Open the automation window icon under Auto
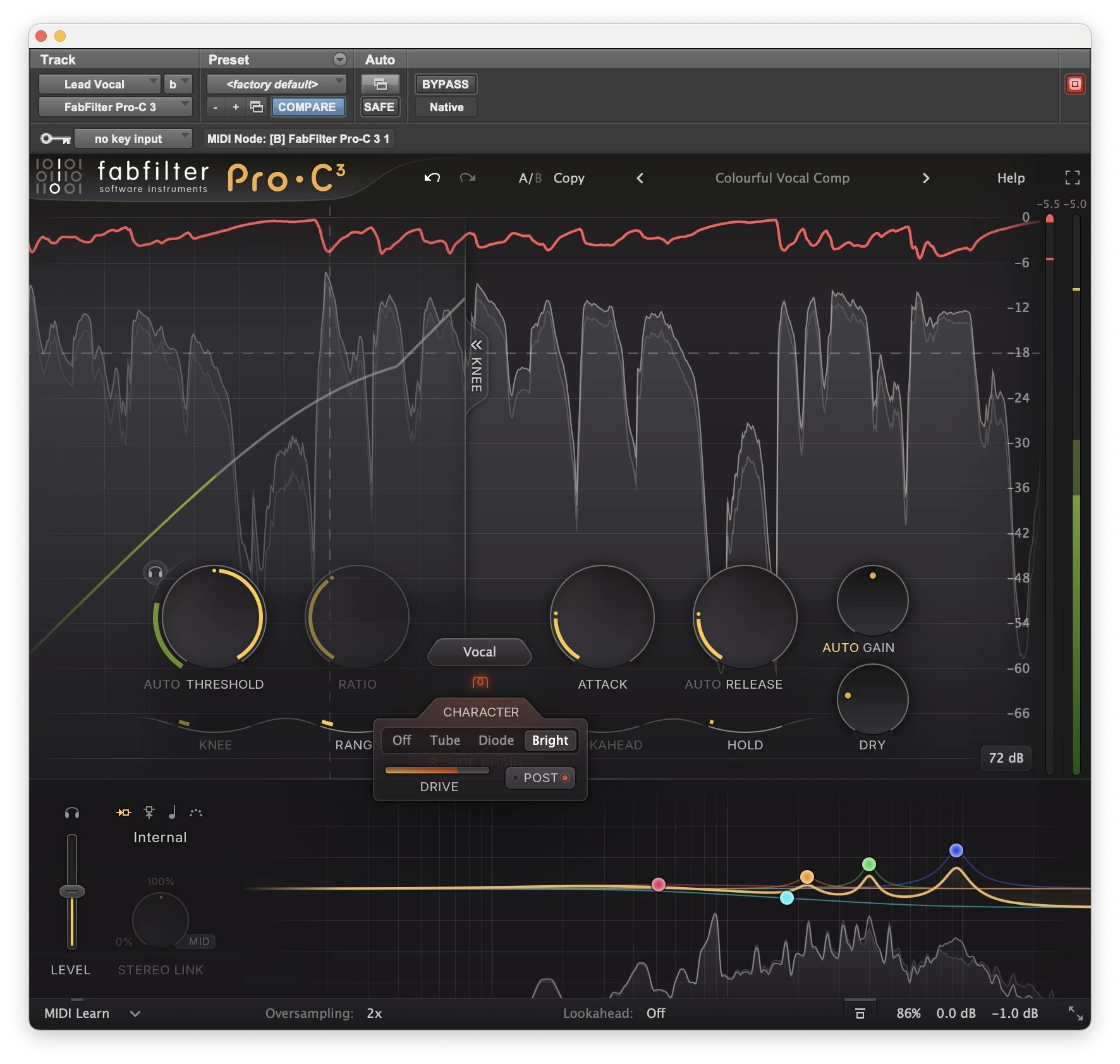 tap(380, 84)
